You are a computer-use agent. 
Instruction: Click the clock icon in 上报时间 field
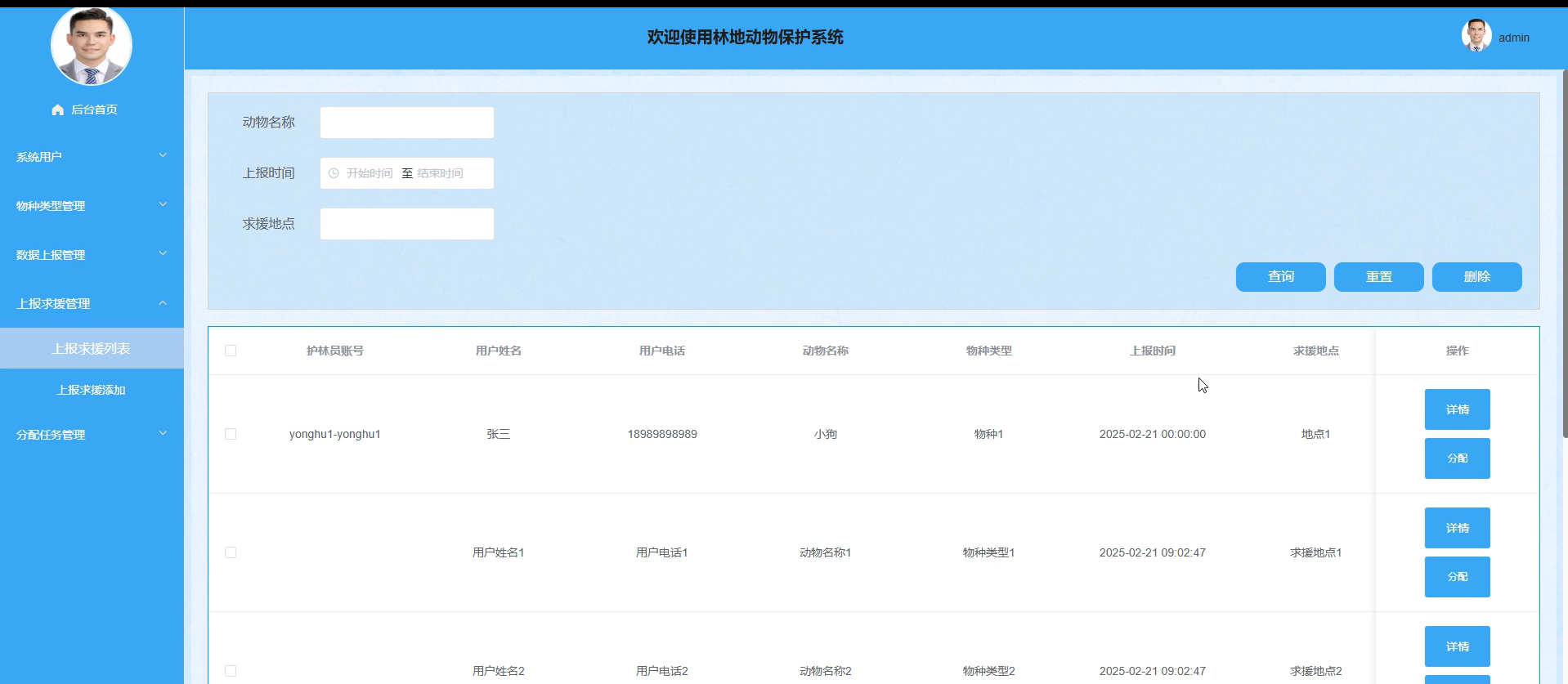point(334,173)
